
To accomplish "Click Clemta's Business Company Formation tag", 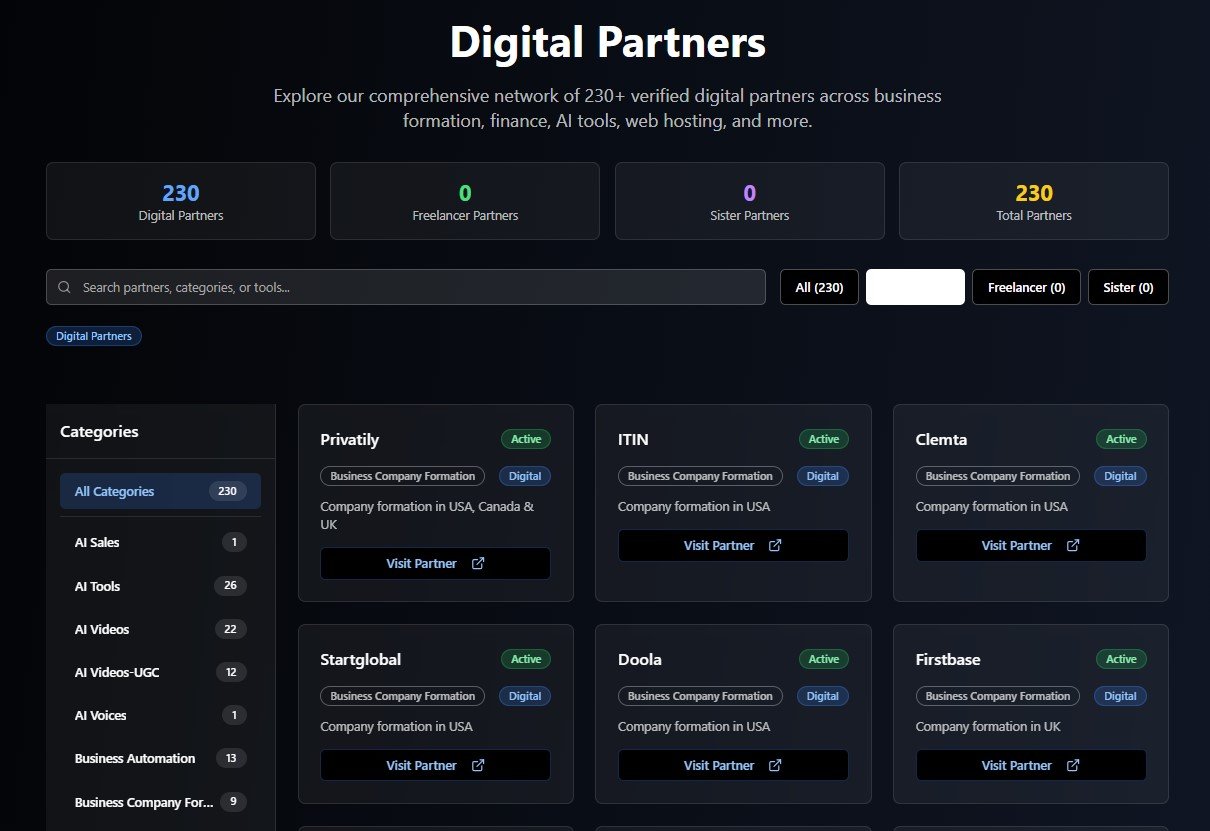I will point(998,476).
